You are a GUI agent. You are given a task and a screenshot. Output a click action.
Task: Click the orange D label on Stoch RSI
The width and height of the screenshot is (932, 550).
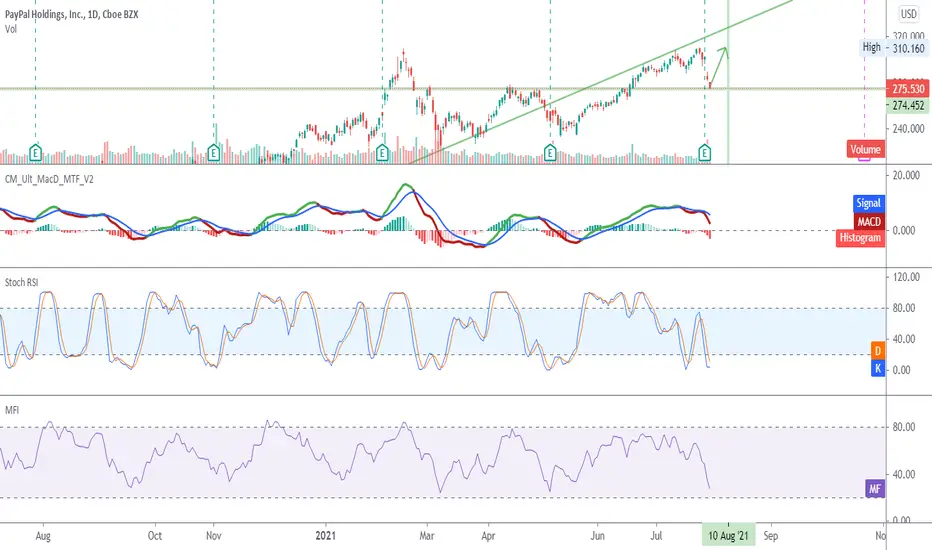(878, 351)
